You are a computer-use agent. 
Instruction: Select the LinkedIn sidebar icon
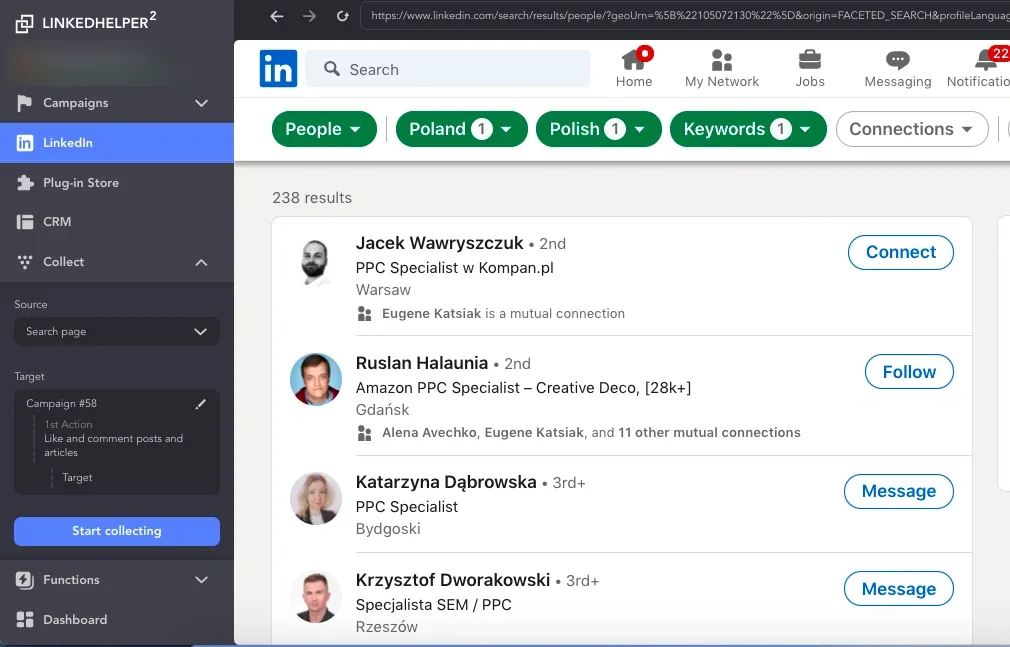pyautogui.click(x=24, y=143)
